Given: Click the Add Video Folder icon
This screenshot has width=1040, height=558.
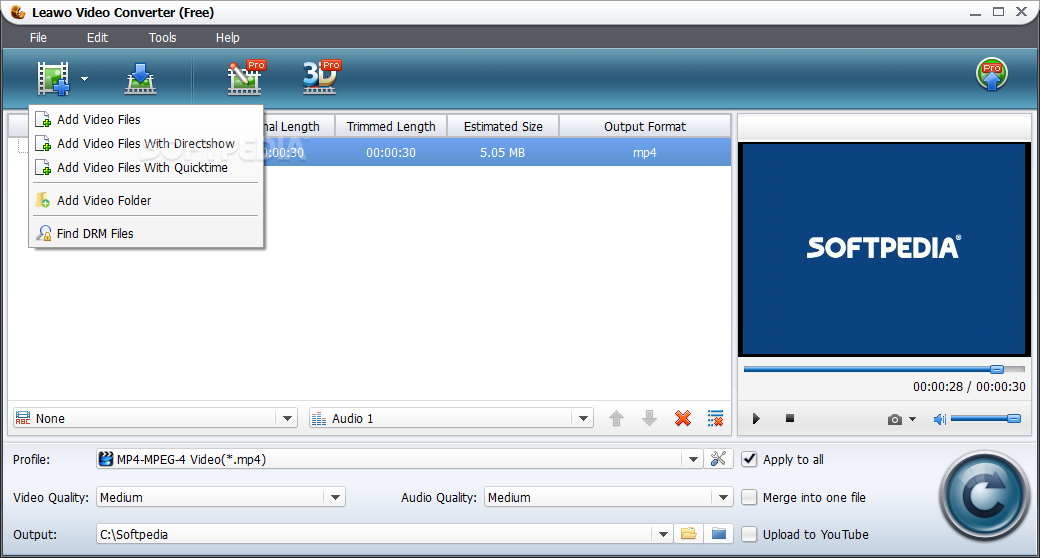Looking at the screenshot, I should (43, 200).
